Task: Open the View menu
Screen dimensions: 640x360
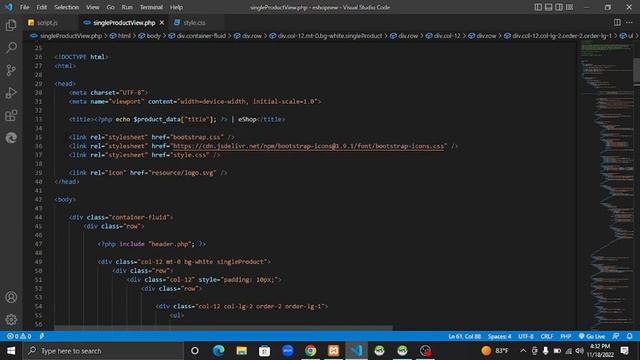Action: click(x=93, y=7)
